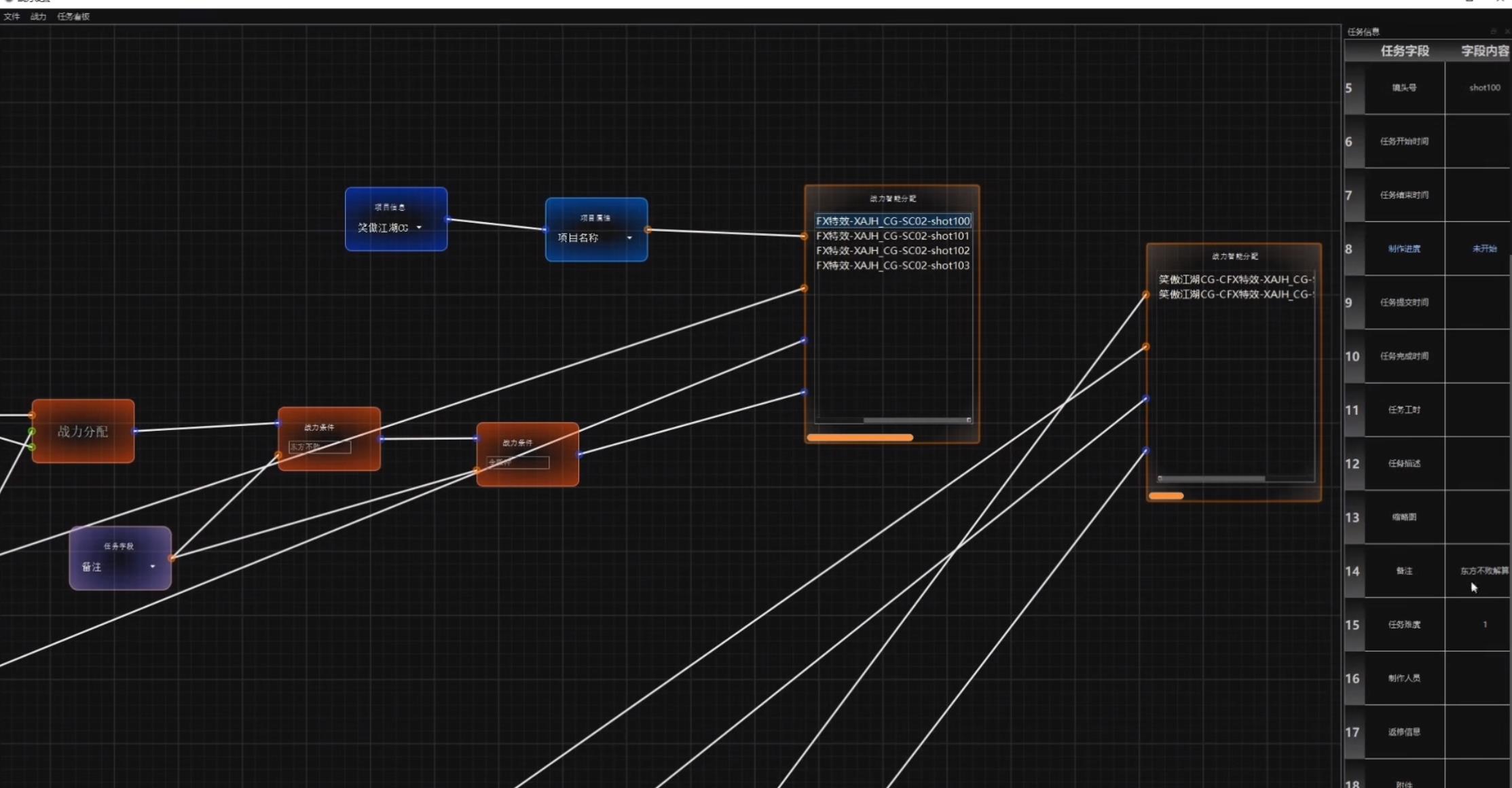Viewport: 1512px width, 788px height.
Task: Select row header 8 in 任务信息 table
Action: [x=1354, y=249]
